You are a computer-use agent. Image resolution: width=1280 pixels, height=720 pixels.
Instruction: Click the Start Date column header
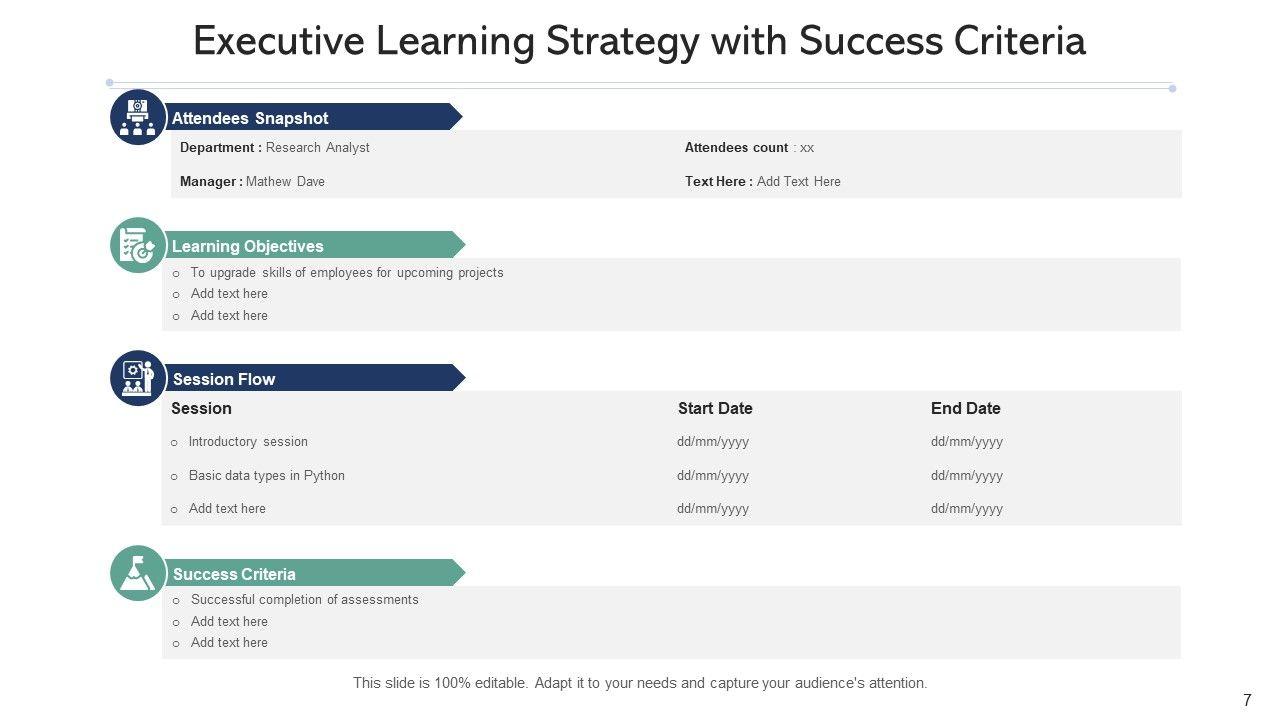click(x=715, y=408)
